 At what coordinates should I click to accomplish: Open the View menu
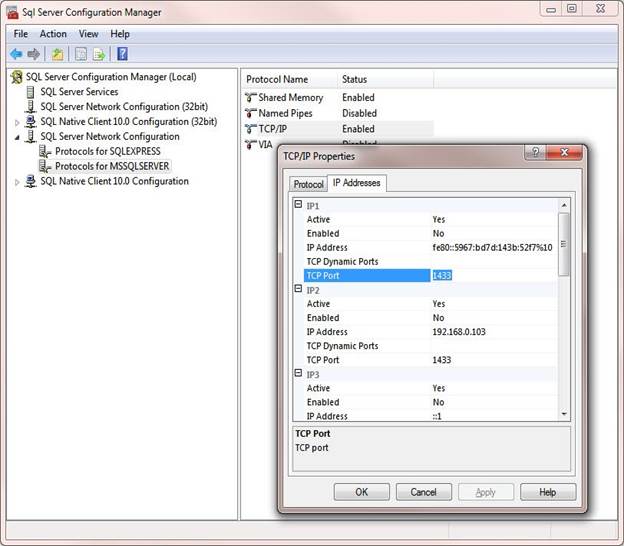click(x=88, y=34)
